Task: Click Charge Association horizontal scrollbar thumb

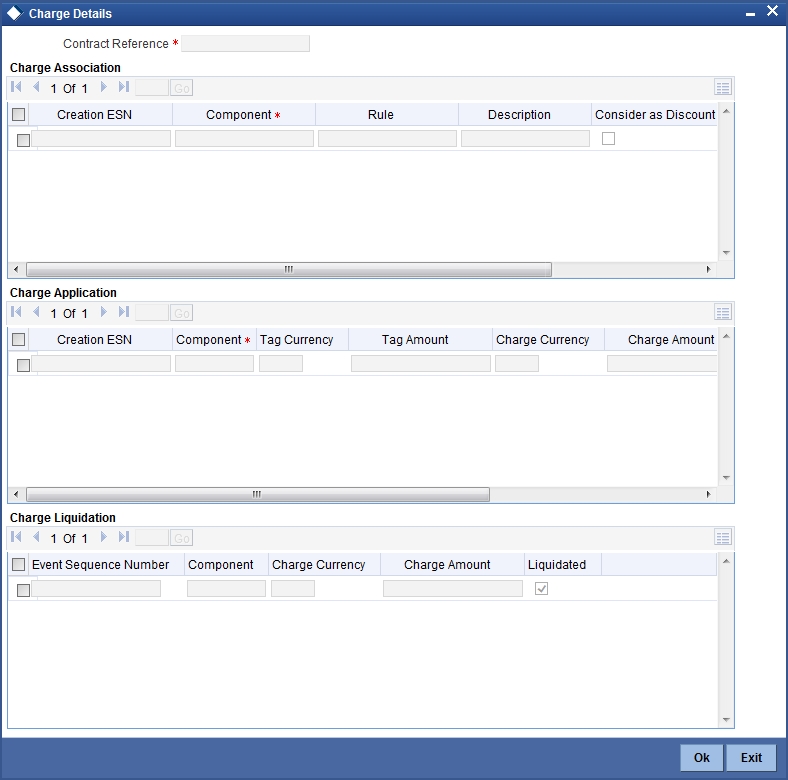Action: (x=289, y=269)
